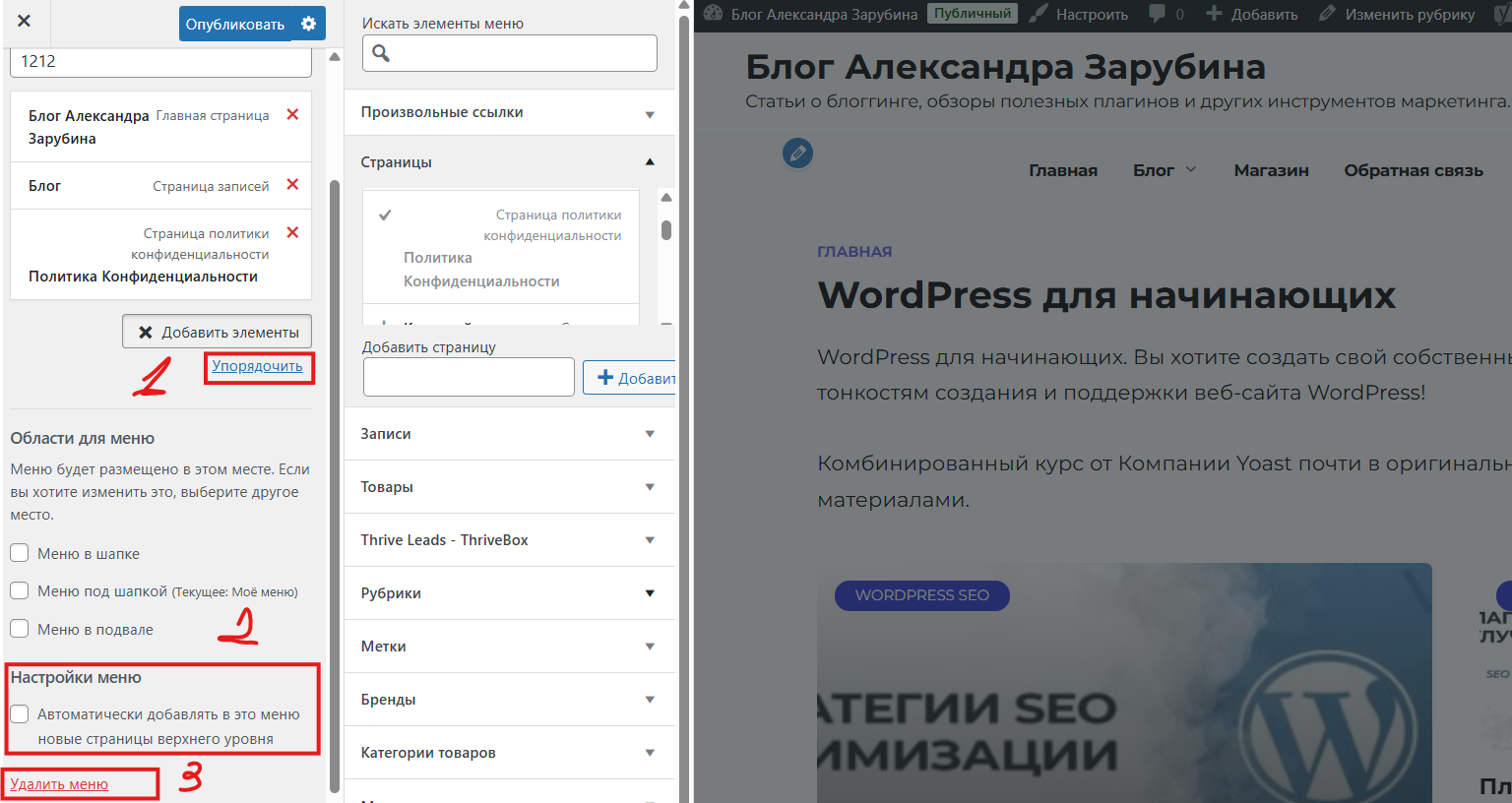Image resolution: width=1512 pixels, height=803 pixels.
Task: Close the customizer with the X icon
Action: 24,21
